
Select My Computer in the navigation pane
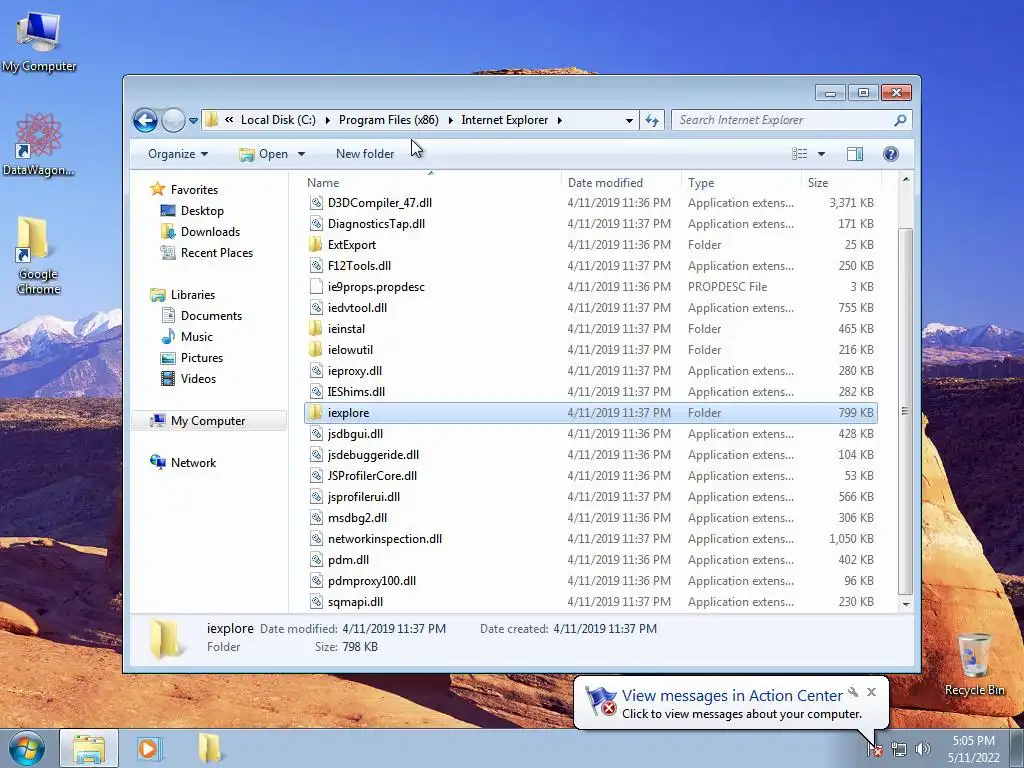208,421
